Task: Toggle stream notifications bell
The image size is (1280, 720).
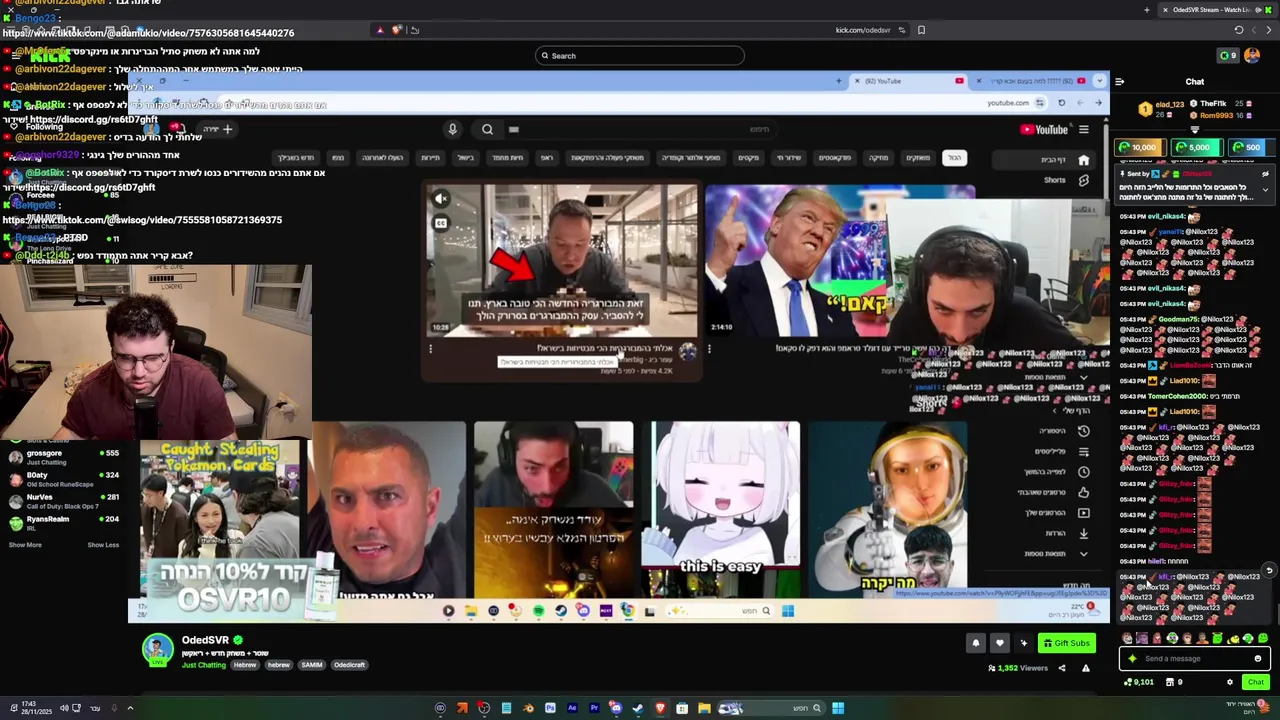Action: (x=976, y=643)
